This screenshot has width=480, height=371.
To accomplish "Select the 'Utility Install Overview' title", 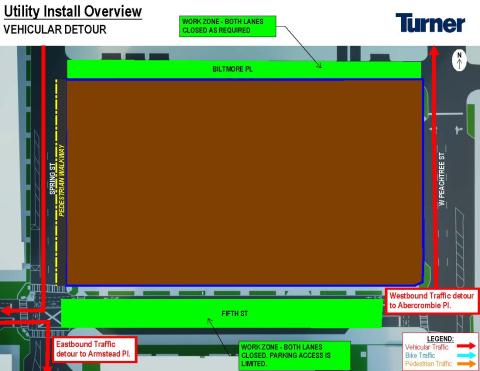I will point(73,12).
